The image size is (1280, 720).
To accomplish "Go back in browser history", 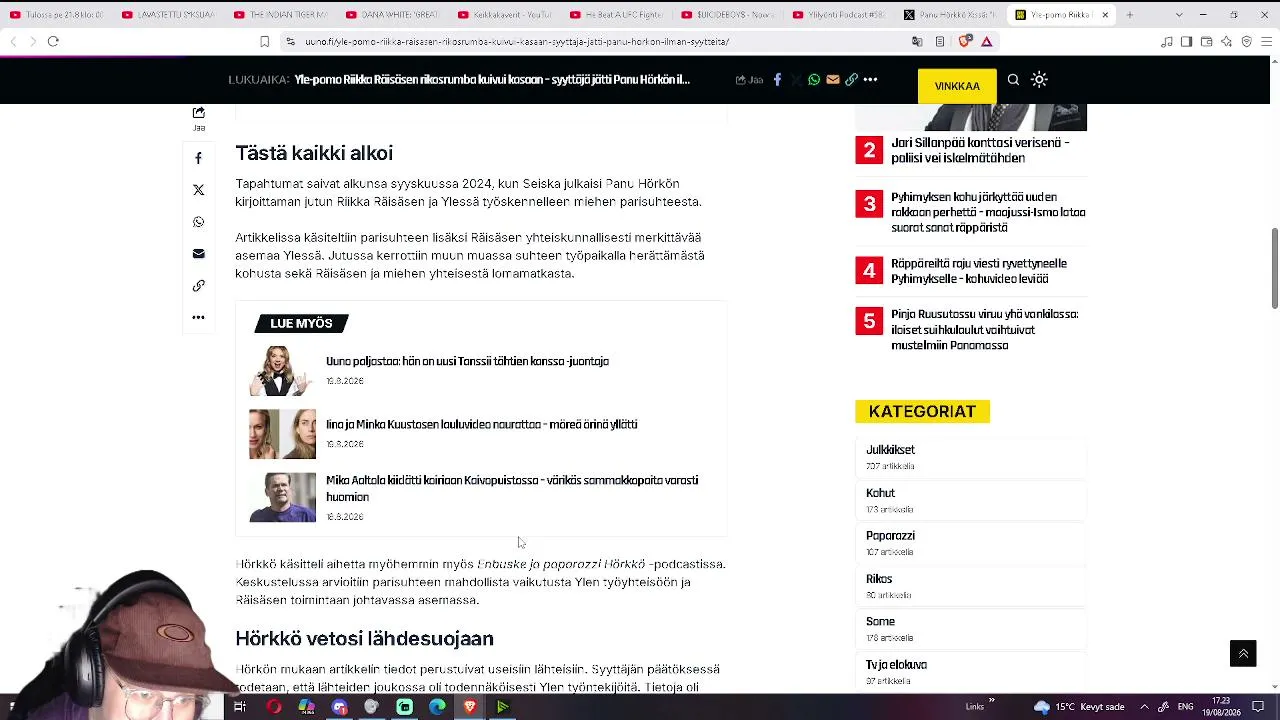I will pos(13,41).
